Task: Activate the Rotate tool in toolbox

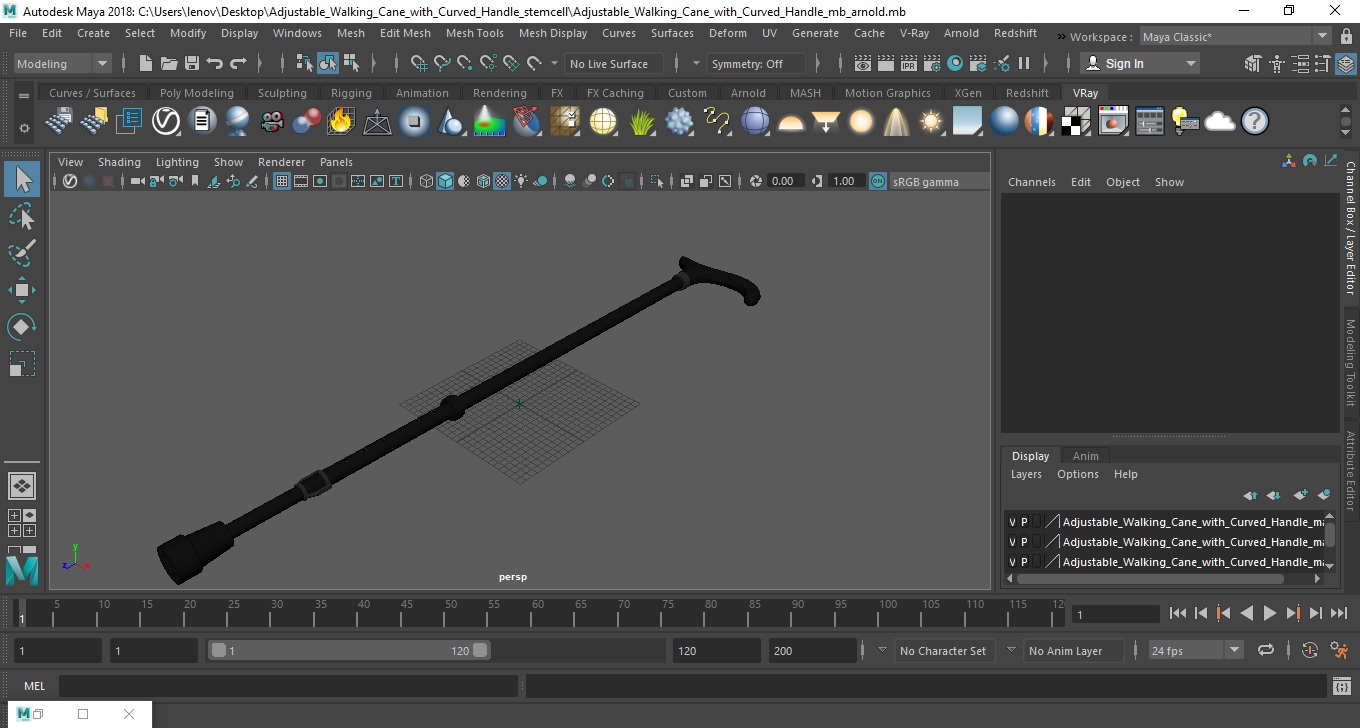Action: click(22, 327)
